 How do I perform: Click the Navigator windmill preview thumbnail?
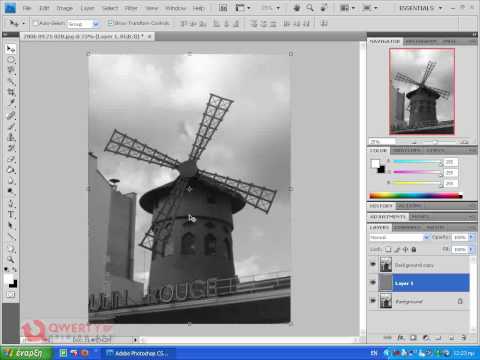point(422,91)
